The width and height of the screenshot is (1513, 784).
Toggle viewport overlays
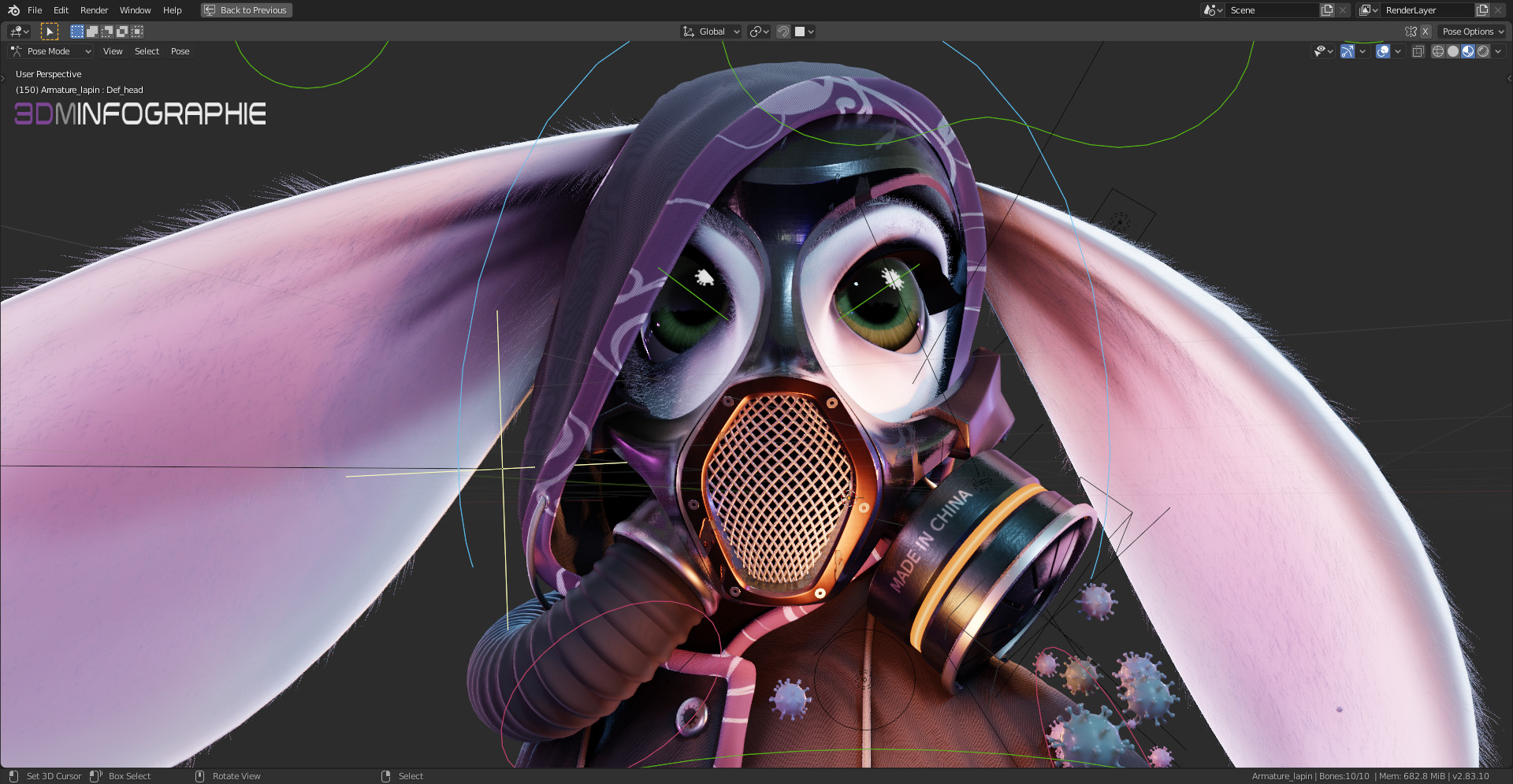[x=1383, y=51]
